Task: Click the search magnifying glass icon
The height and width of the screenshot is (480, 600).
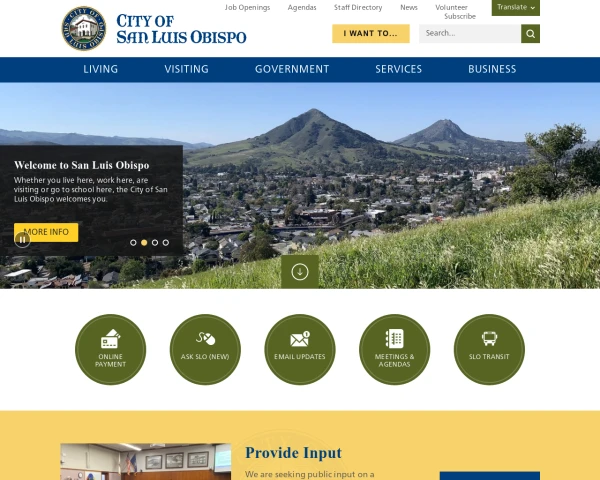Action: [530, 34]
